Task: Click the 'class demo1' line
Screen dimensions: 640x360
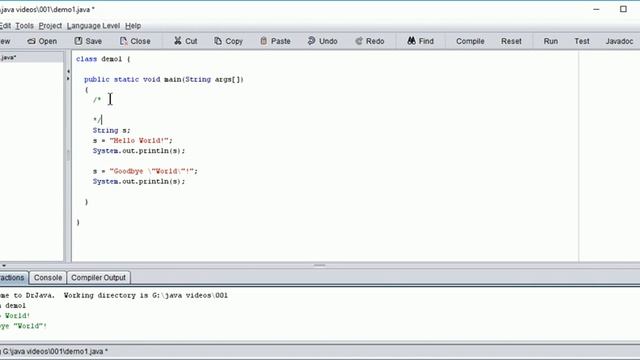Action: (103, 59)
